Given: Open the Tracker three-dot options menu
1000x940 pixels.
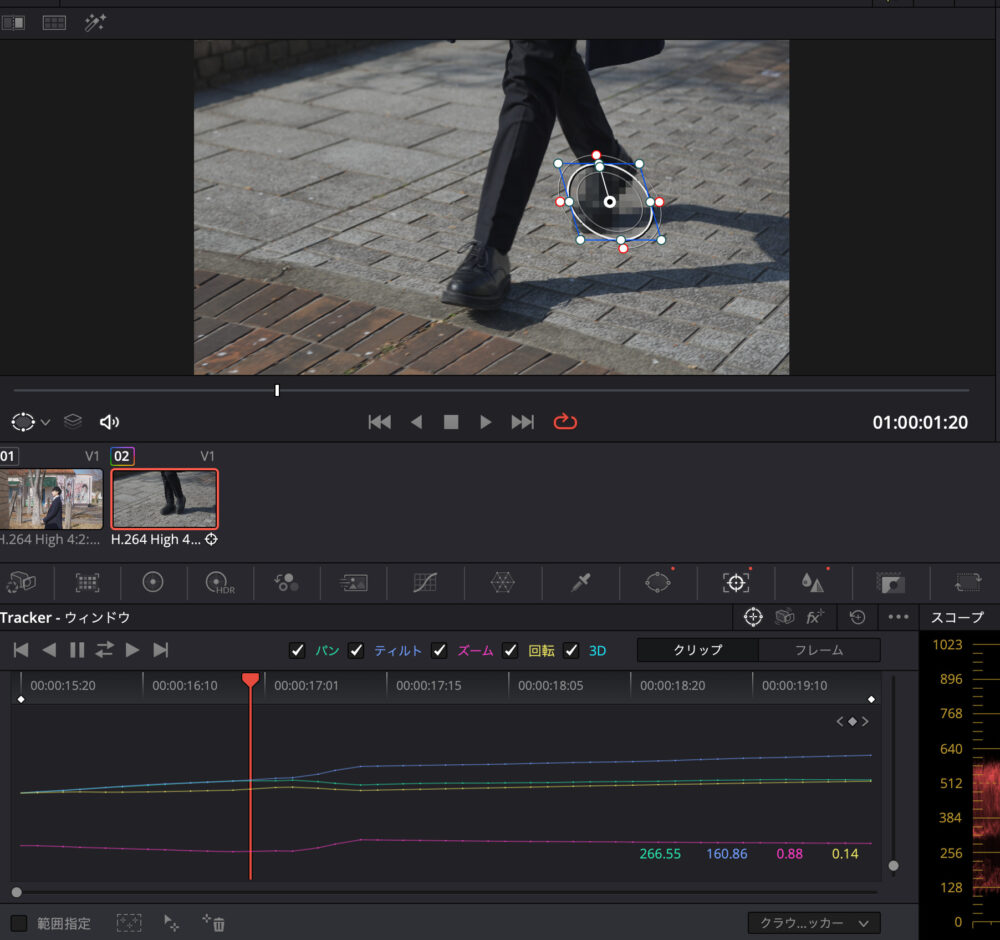Looking at the screenshot, I should pos(898,617).
